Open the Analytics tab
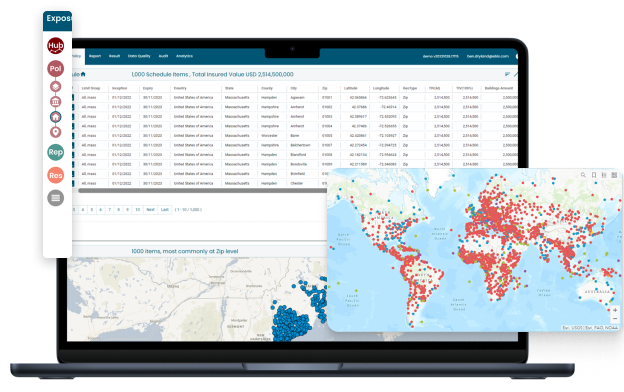 (184, 56)
